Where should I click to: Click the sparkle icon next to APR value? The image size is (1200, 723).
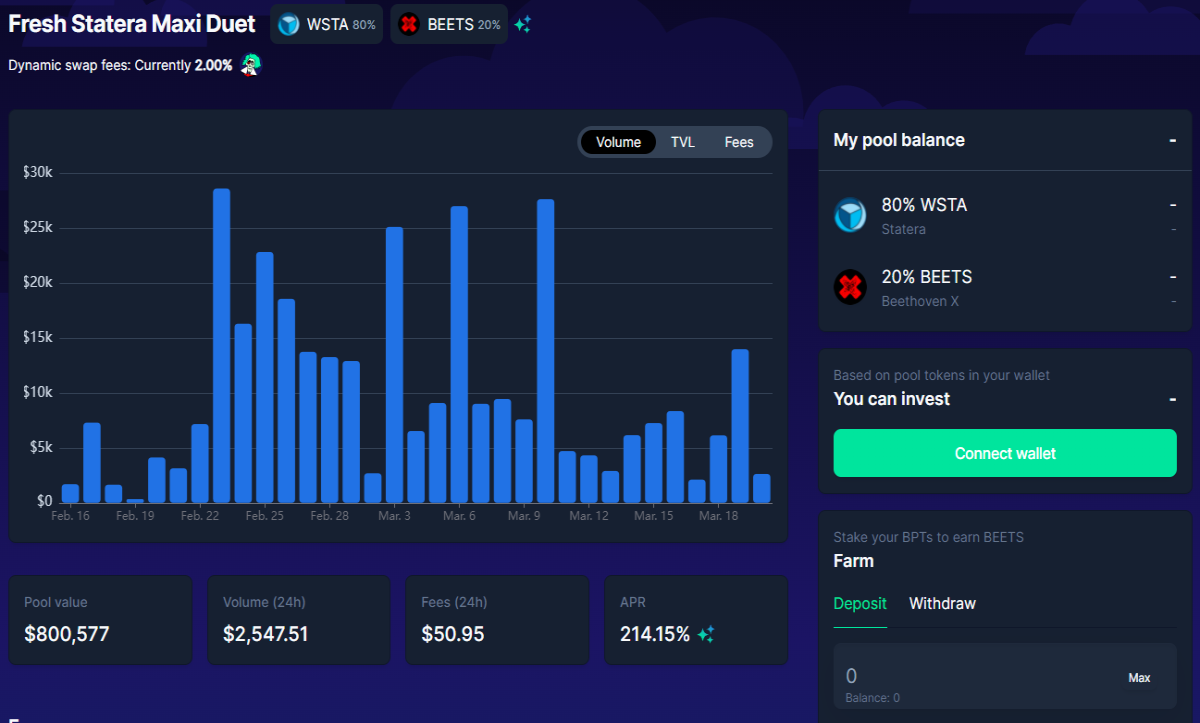706,634
